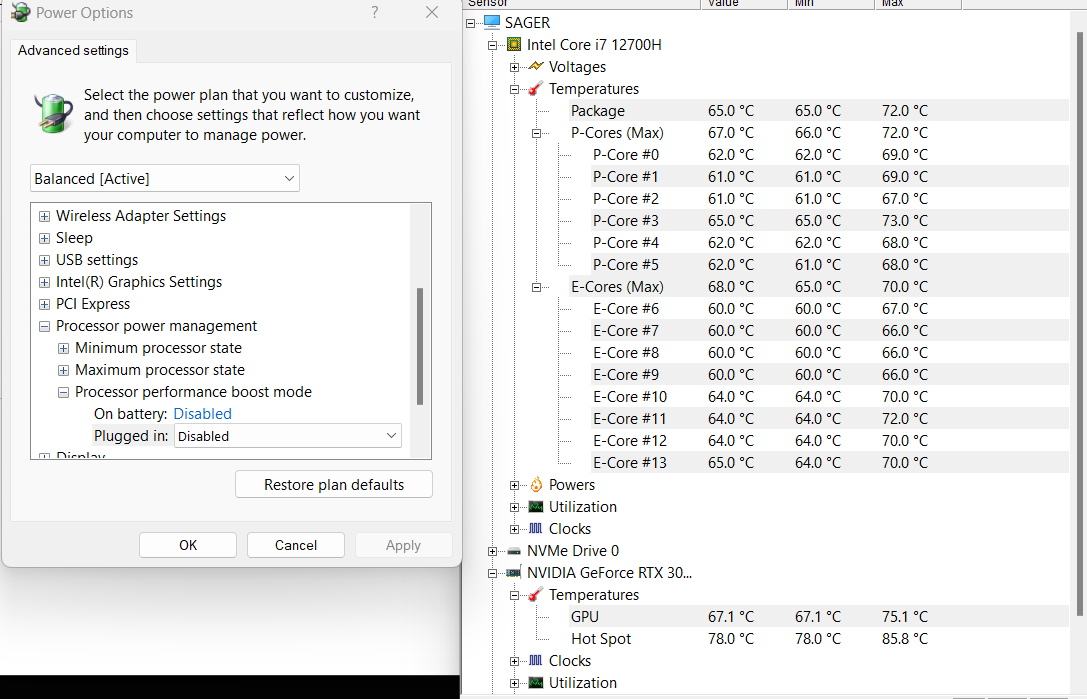Expand PCI Express node
The width and height of the screenshot is (1087, 699).
44,304
